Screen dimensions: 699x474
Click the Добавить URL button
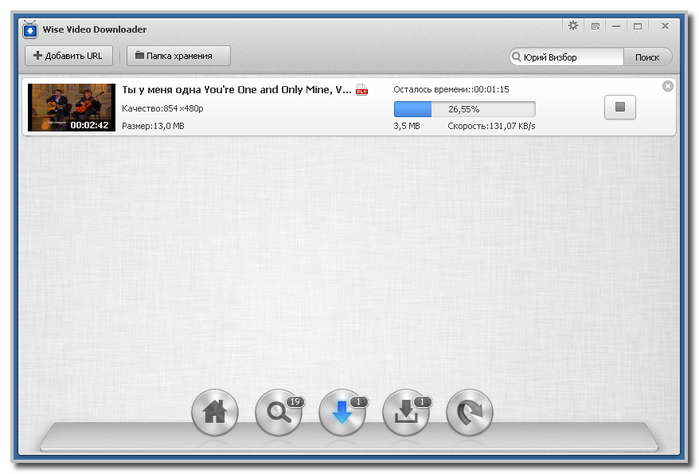(x=69, y=56)
